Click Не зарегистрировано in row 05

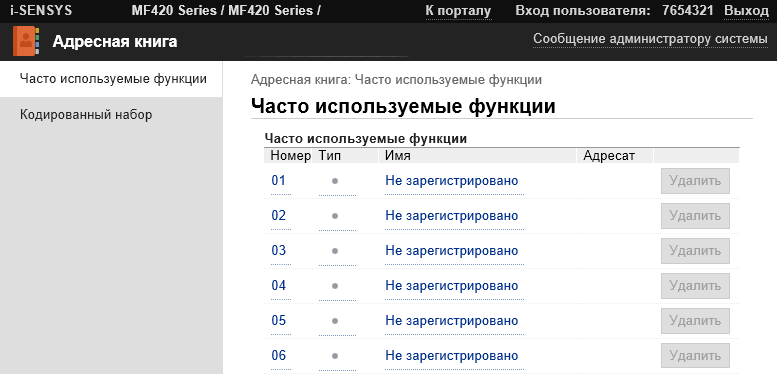452,321
